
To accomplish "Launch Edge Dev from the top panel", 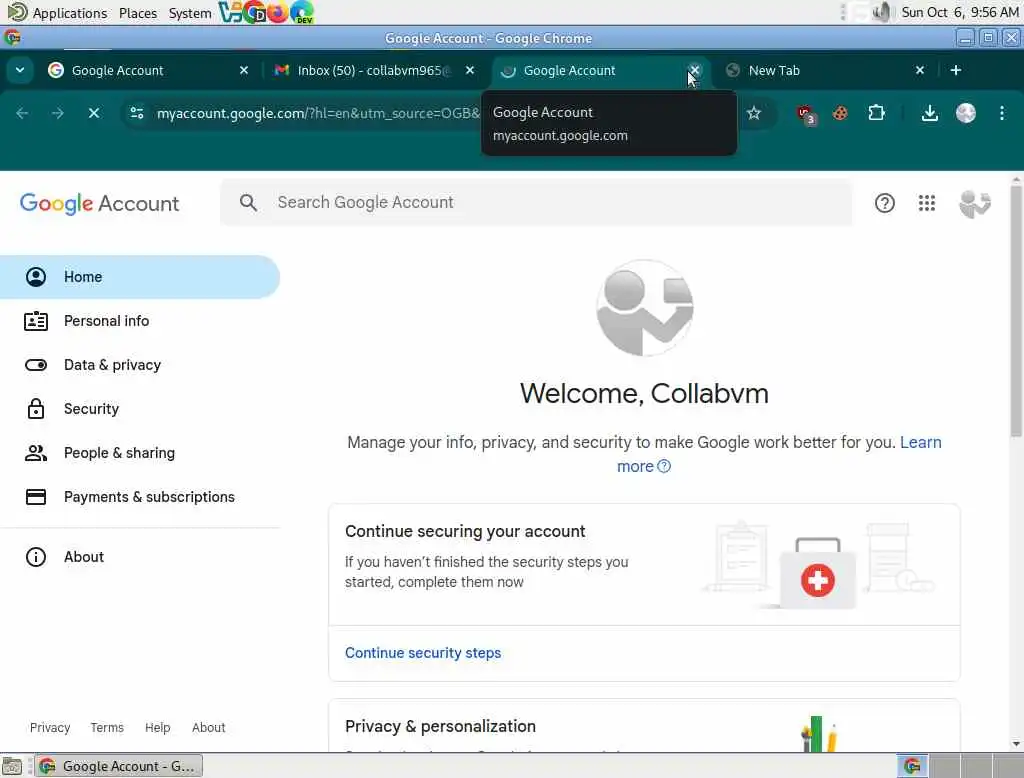I will [302, 12].
